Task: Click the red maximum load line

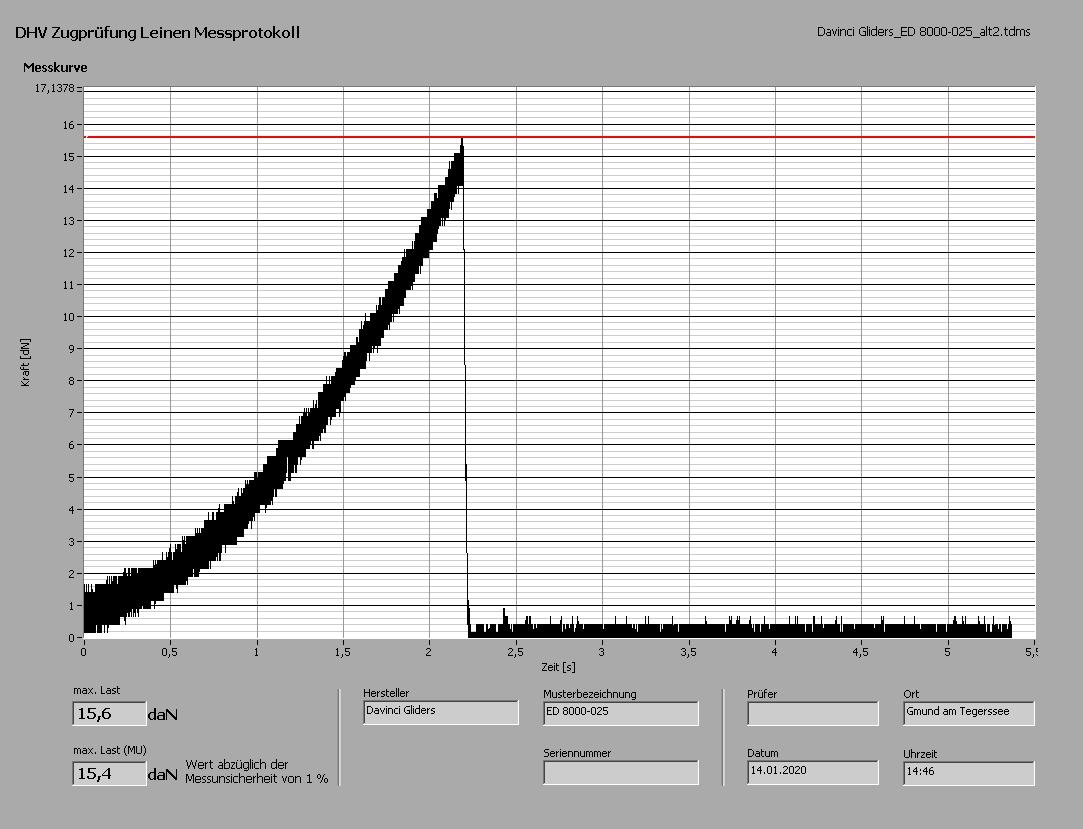Action: tap(559, 137)
